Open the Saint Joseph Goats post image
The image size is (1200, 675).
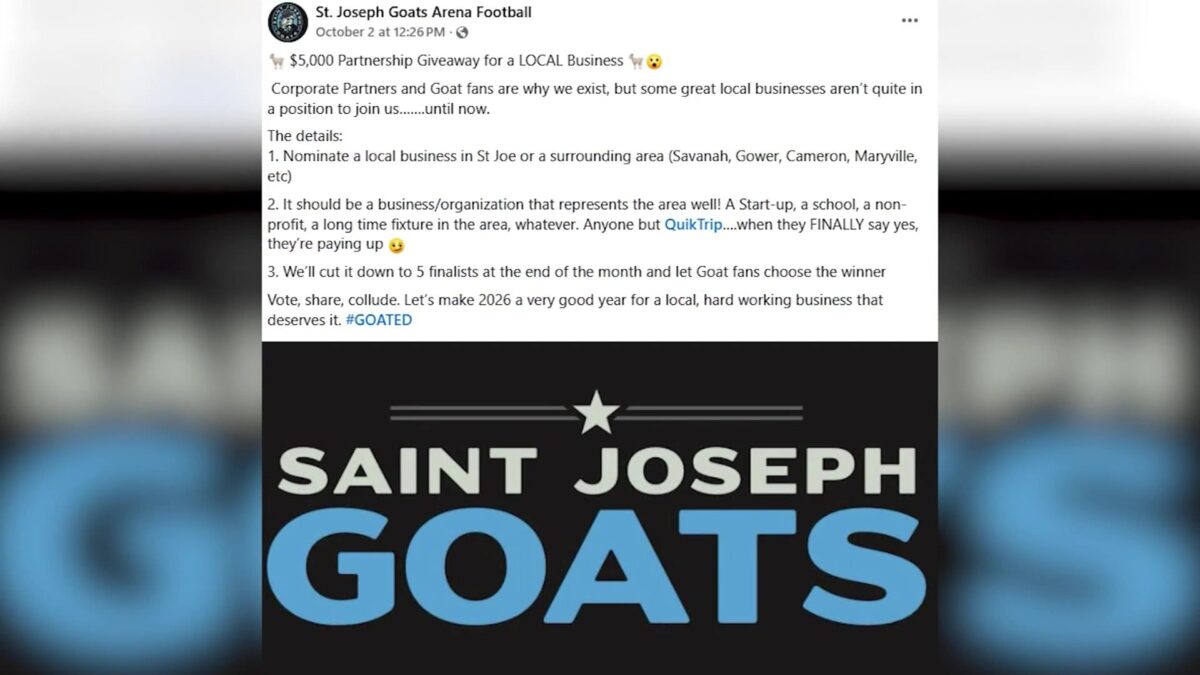coord(599,508)
